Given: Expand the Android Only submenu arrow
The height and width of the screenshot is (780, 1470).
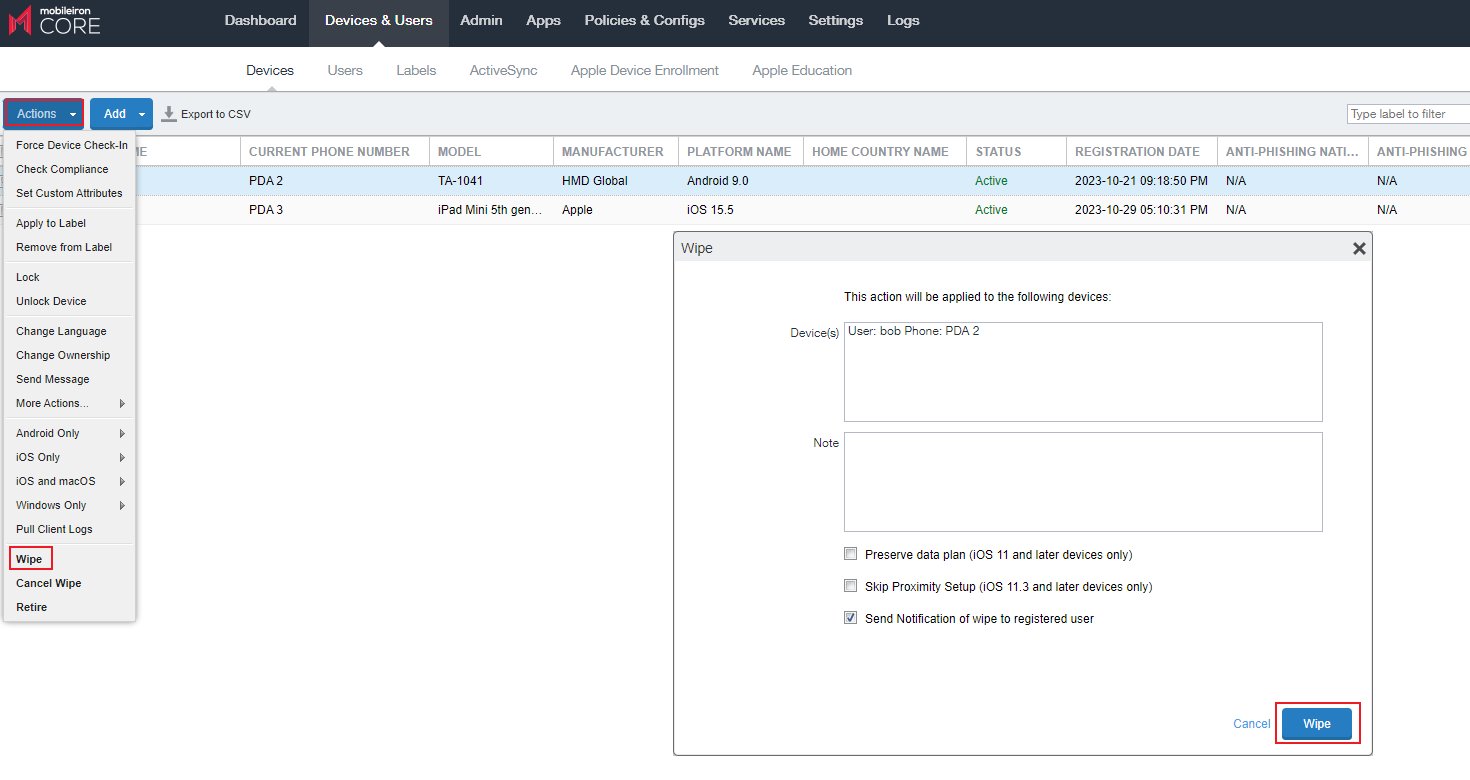Looking at the screenshot, I should point(122,434).
